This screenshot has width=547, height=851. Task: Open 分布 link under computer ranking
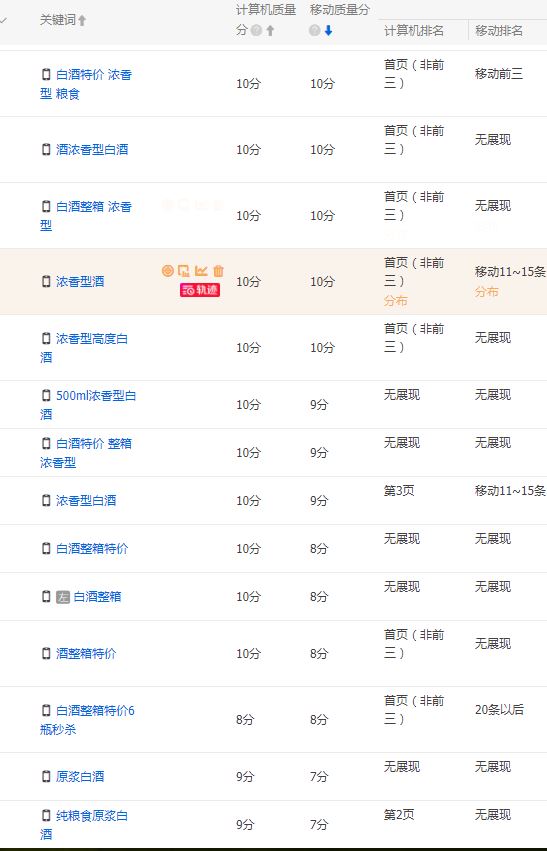[396, 300]
